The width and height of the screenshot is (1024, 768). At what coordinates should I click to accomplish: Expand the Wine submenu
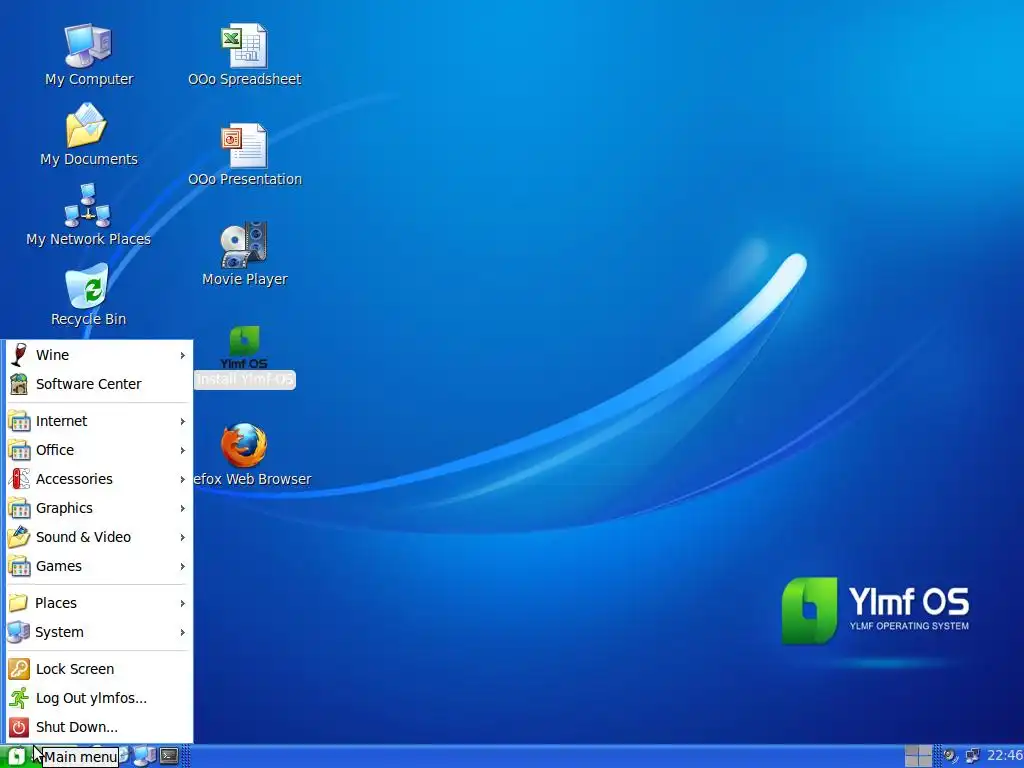point(99,355)
